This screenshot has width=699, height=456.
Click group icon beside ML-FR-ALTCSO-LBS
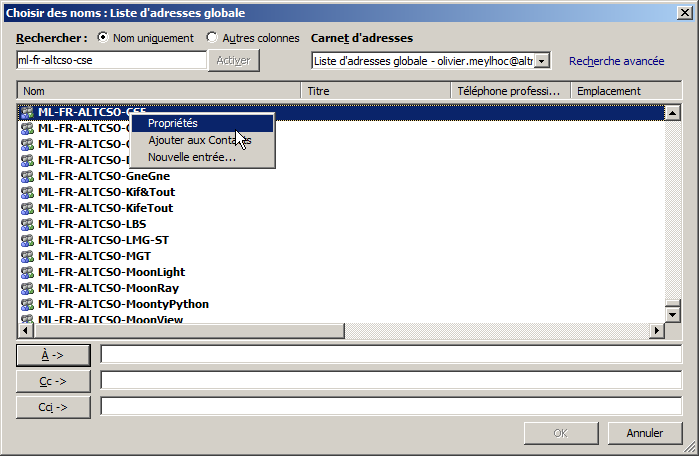tap(27, 224)
